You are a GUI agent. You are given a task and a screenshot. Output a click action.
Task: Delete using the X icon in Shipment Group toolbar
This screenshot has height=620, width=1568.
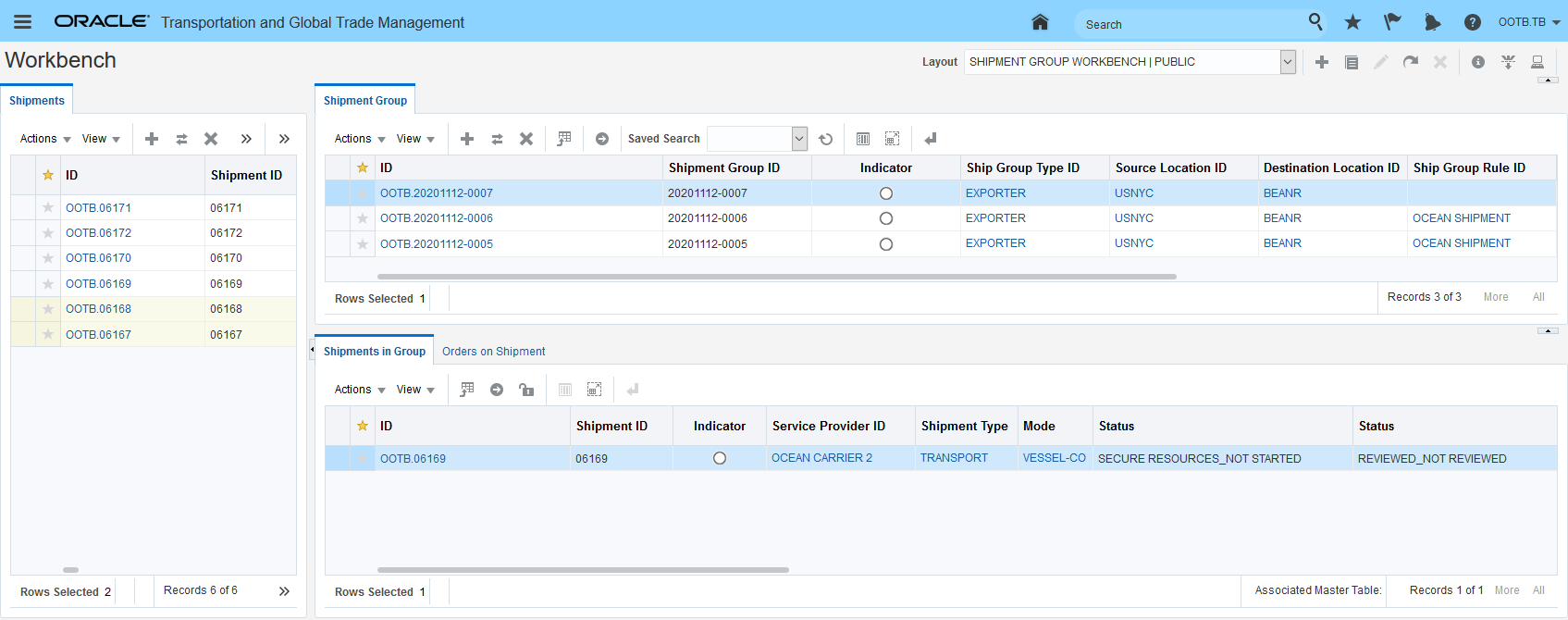tap(526, 139)
